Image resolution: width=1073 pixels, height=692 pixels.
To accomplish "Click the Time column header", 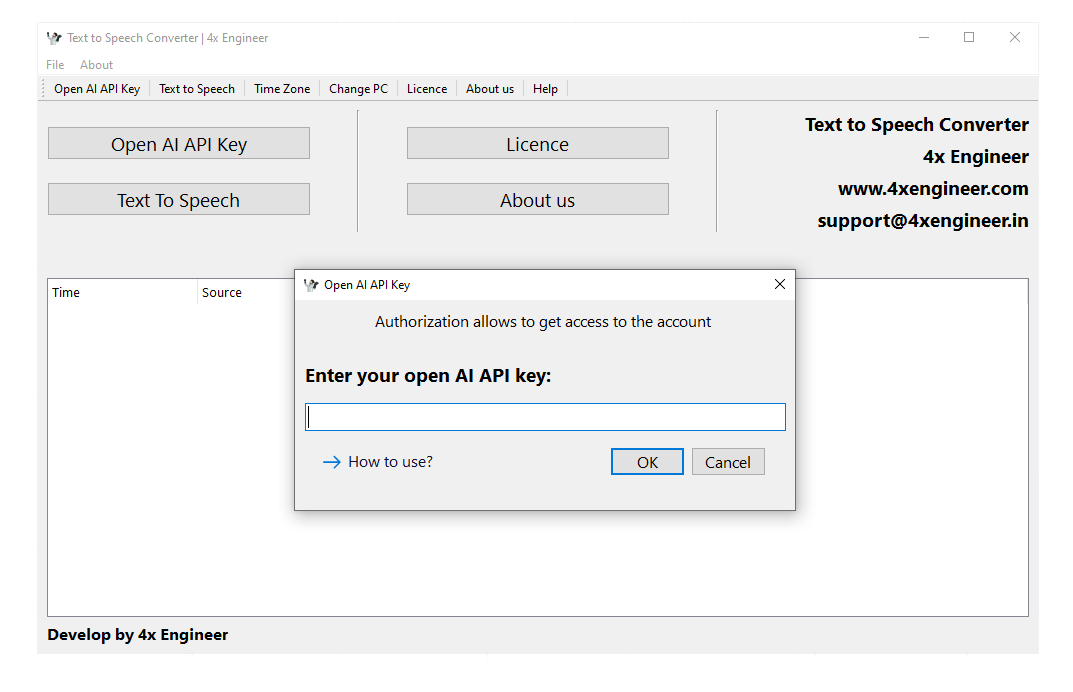I will 122,292.
